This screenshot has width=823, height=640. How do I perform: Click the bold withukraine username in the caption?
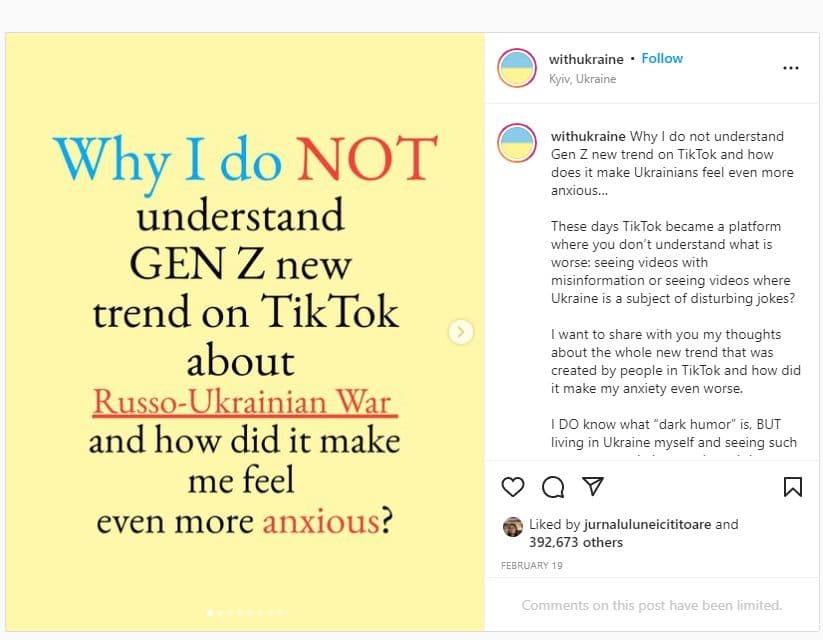588,136
